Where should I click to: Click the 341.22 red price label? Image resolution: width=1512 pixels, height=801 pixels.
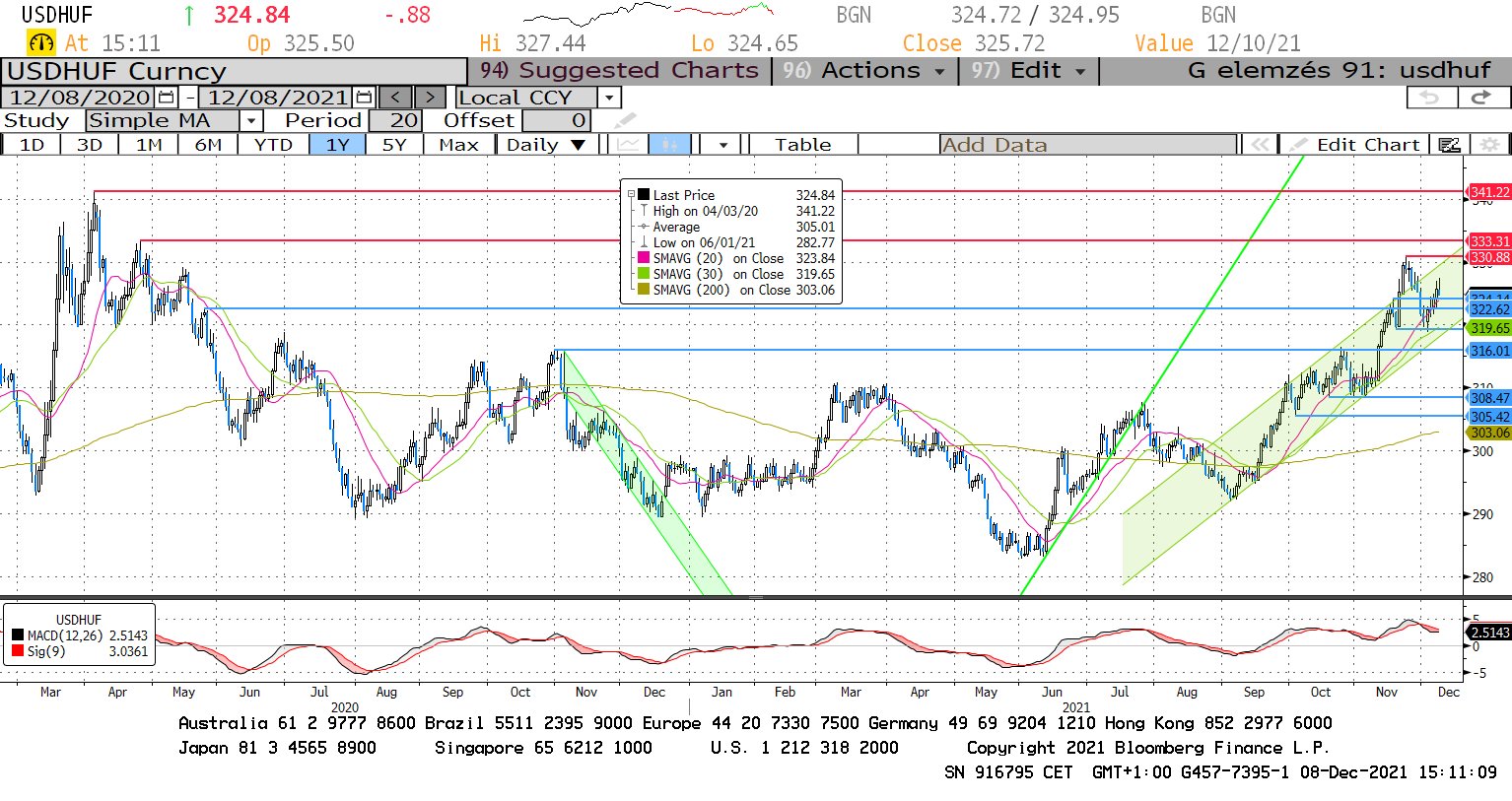(x=1489, y=192)
